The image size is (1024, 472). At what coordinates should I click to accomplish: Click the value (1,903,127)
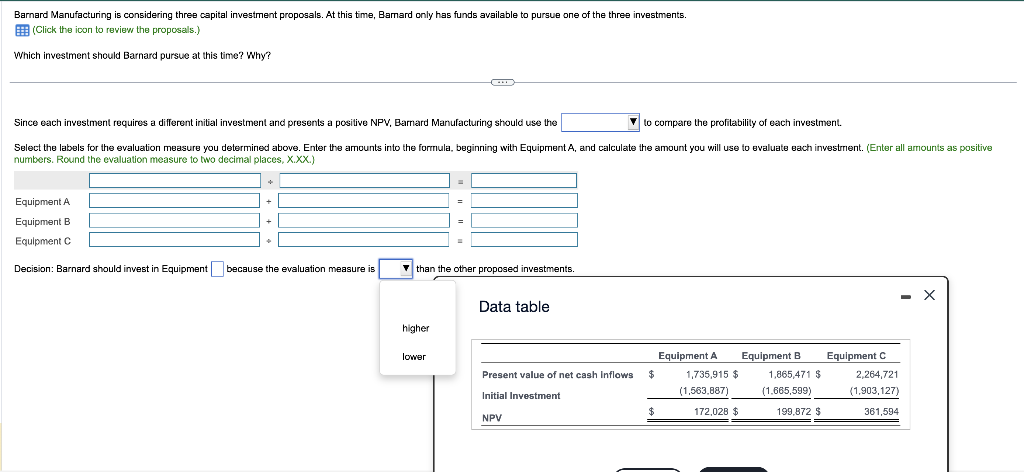click(874, 391)
